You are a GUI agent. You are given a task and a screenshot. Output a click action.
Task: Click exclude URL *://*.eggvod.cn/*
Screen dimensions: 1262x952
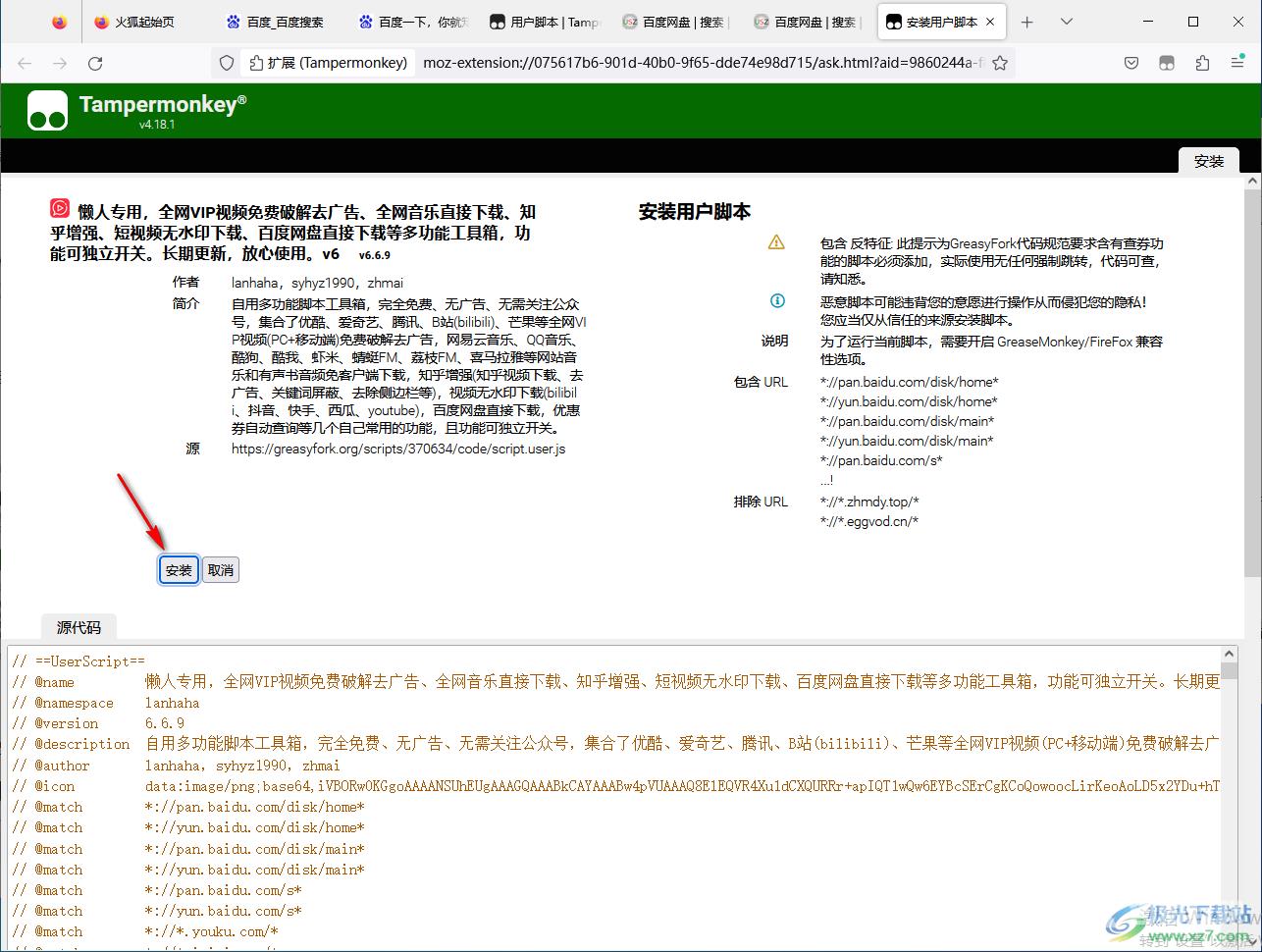click(x=868, y=521)
